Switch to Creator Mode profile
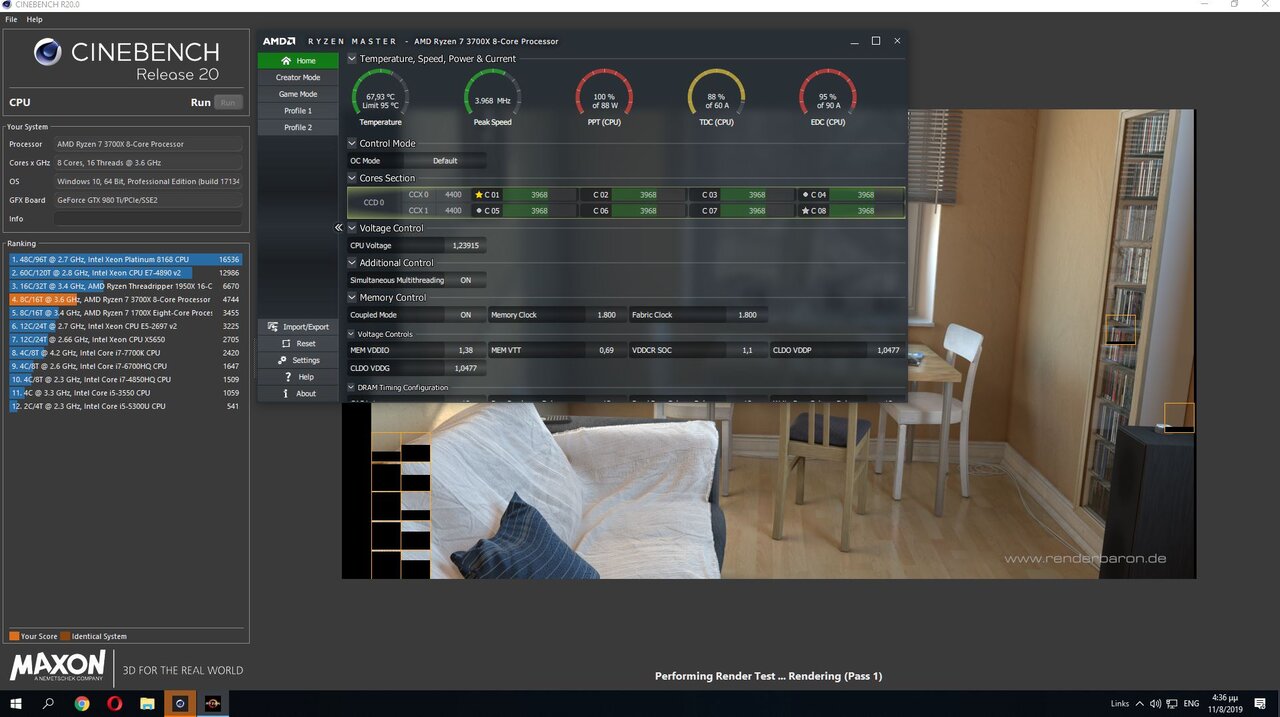This screenshot has height=717, width=1280. pos(298,77)
